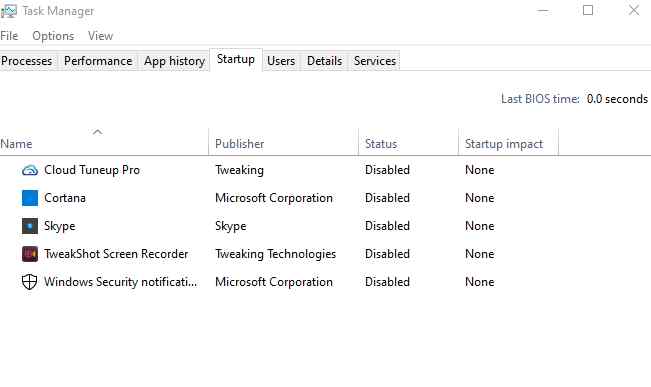The height and width of the screenshot is (387, 651).
Task: Click None impact for Cortana
Action: (x=480, y=198)
